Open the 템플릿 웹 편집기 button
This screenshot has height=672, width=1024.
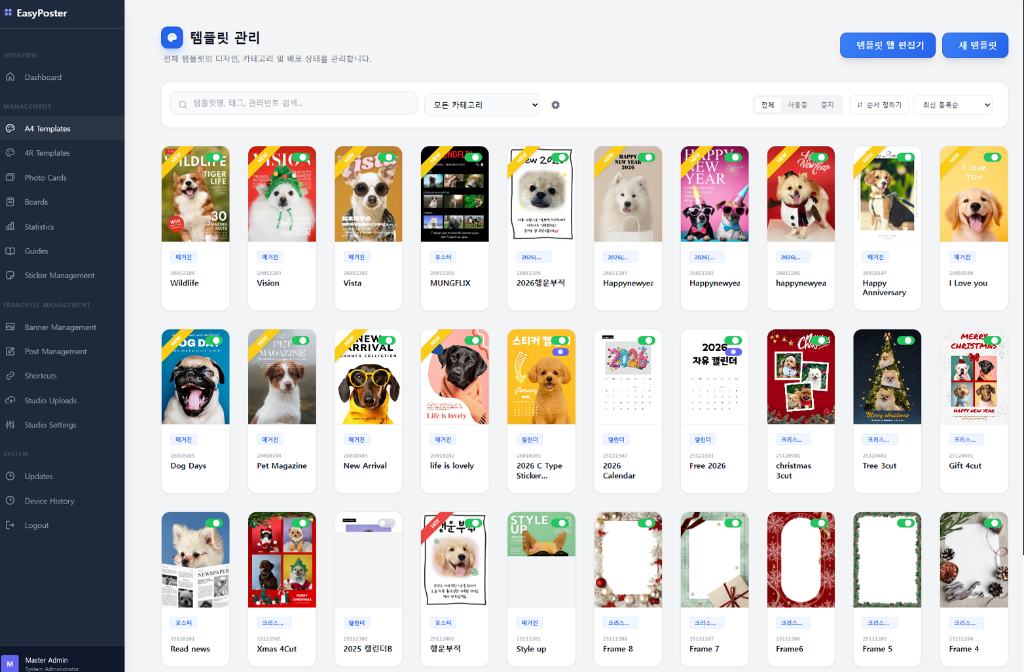(x=888, y=45)
